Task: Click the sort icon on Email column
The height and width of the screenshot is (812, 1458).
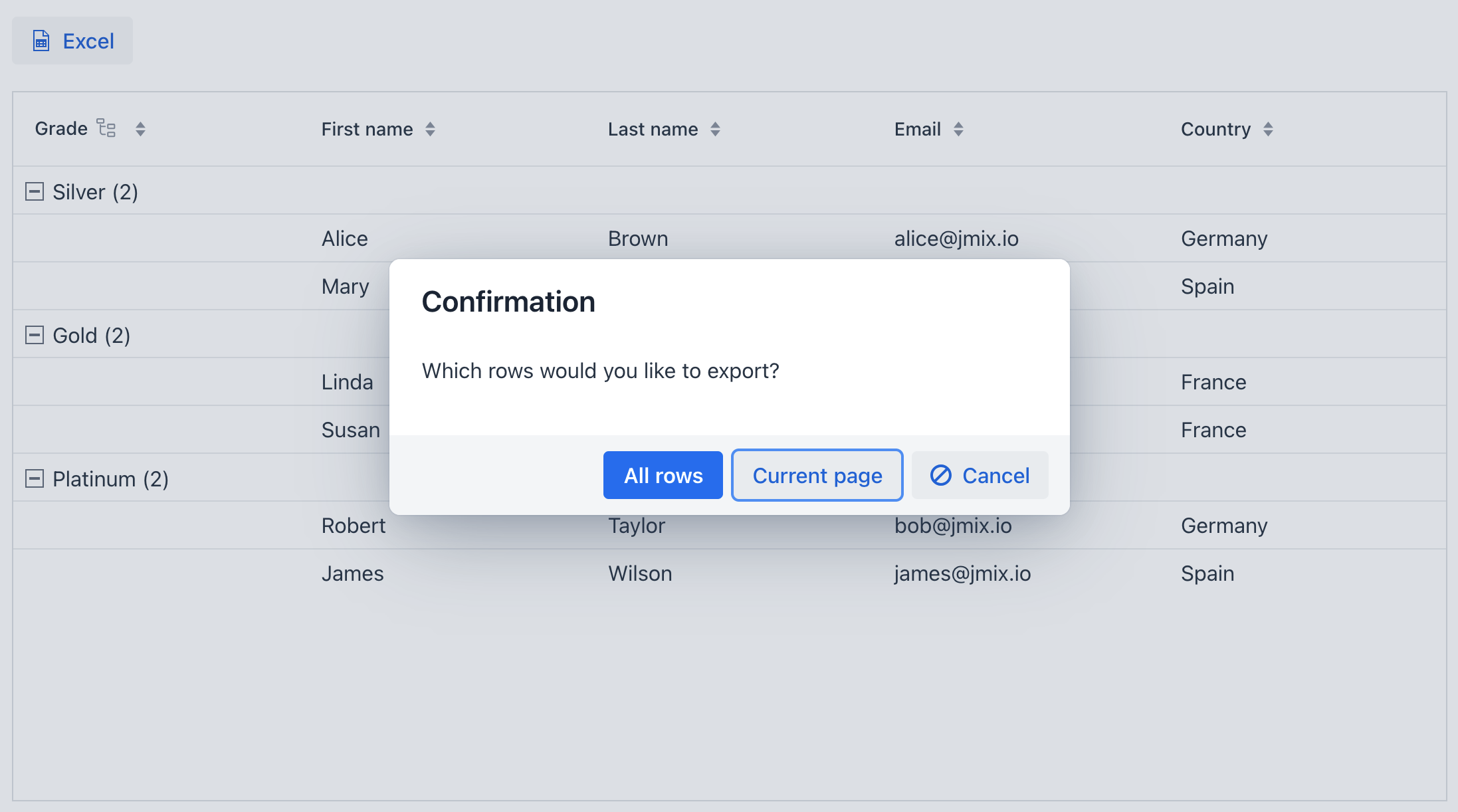Action: click(958, 129)
